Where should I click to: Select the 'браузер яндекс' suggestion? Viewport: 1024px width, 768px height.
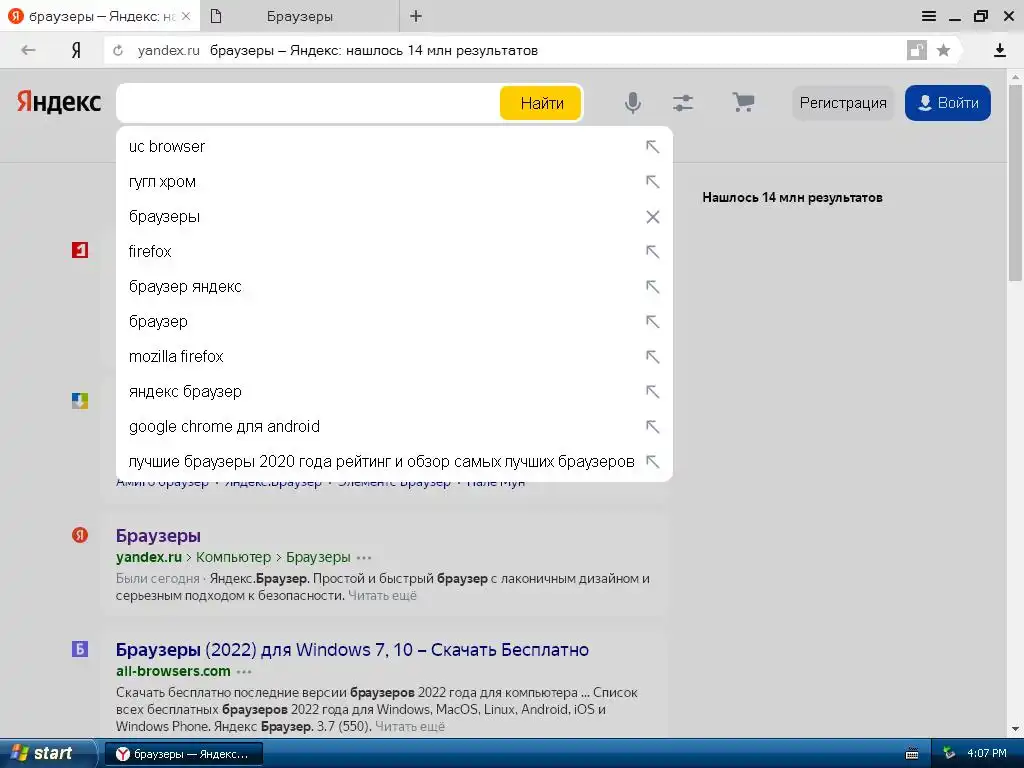pyautogui.click(x=394, y=287)
